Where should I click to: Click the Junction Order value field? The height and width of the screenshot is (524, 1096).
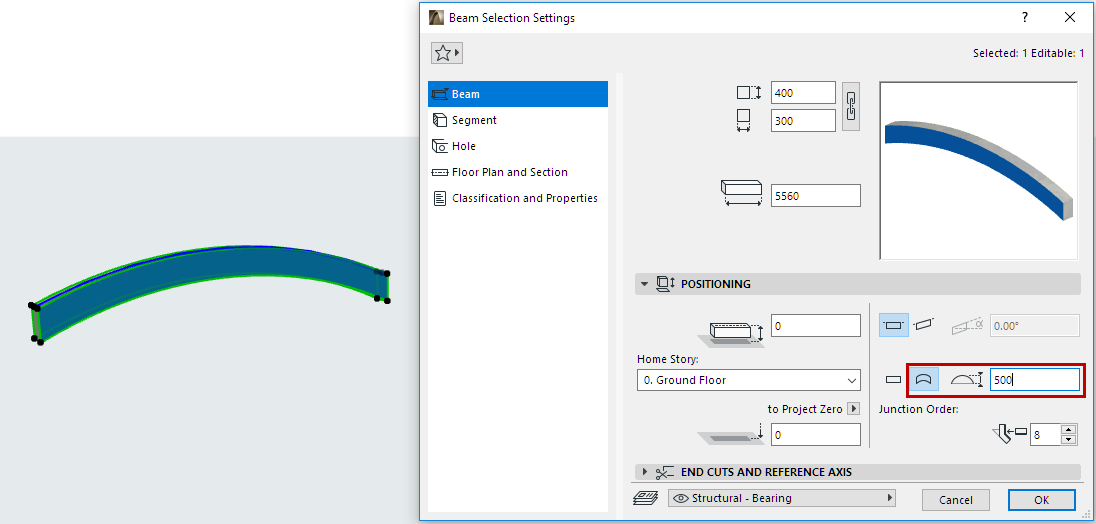[x=1046, y=435]
